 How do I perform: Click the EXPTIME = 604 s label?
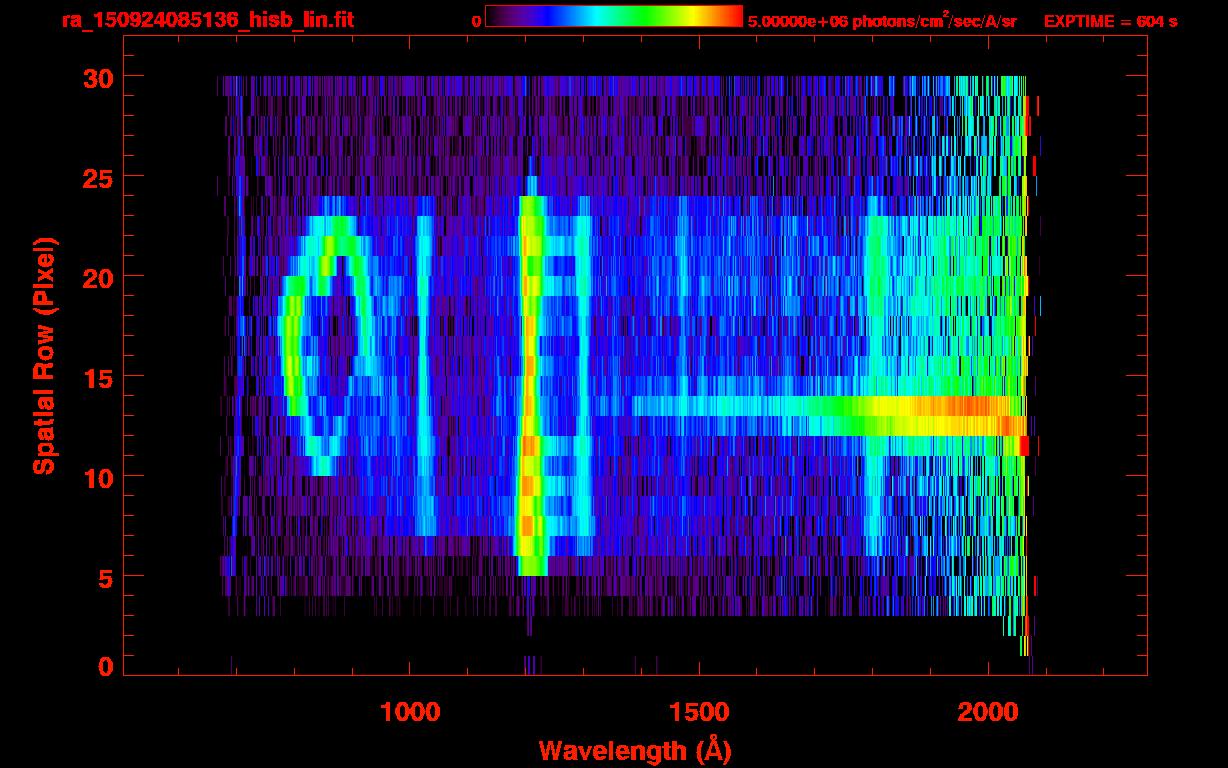(x=1110, y=21)
